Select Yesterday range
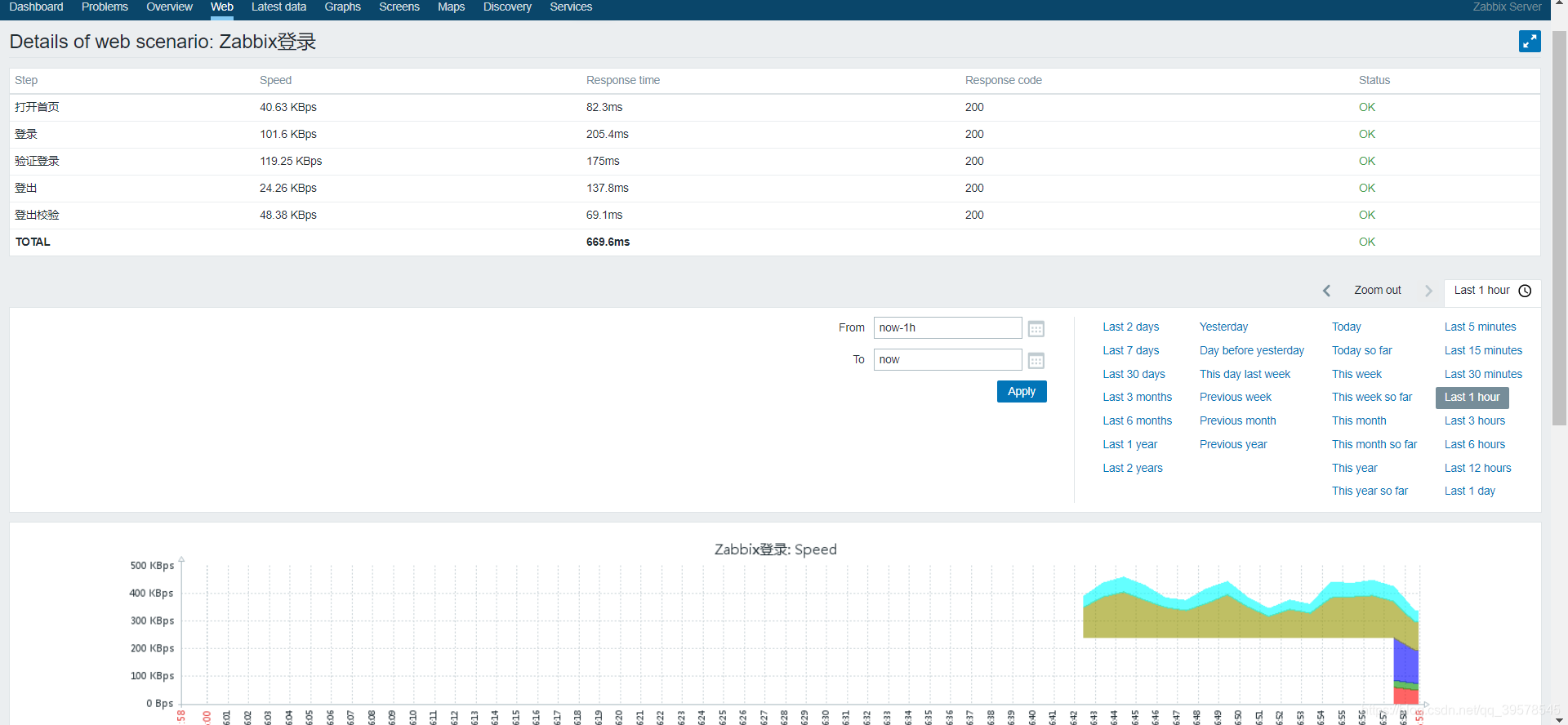The width and height of the screenshot is (1568, 725). (x=1223, y=327)
